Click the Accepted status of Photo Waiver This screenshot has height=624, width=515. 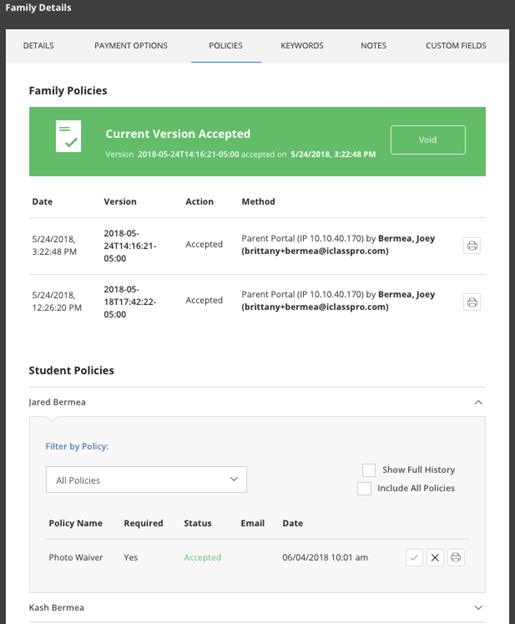click(202, 558)
